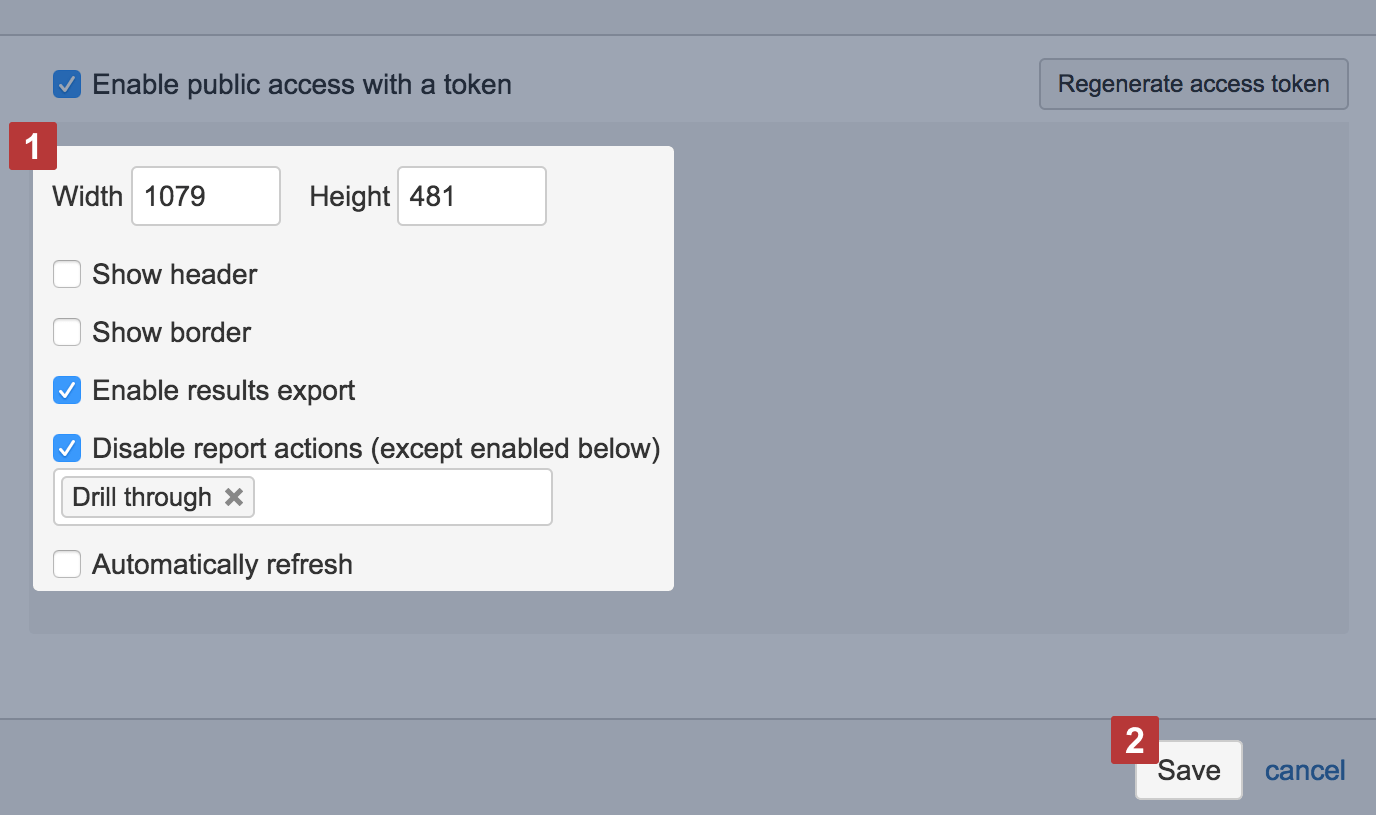Screen dimensions: 1376x815
Task: Click the Height label text
Action: coord(349,196)
